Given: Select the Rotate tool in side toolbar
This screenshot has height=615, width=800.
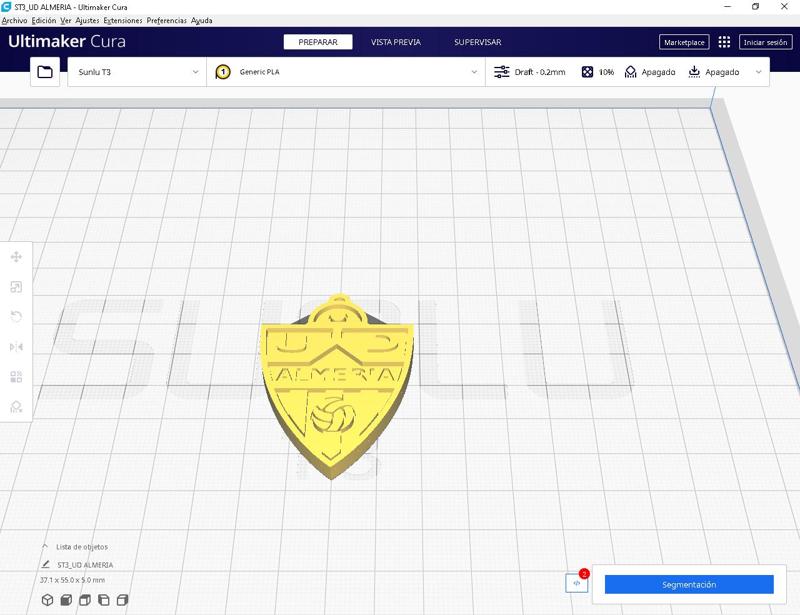Looking at the screenshot, I should tap(16, 317).
